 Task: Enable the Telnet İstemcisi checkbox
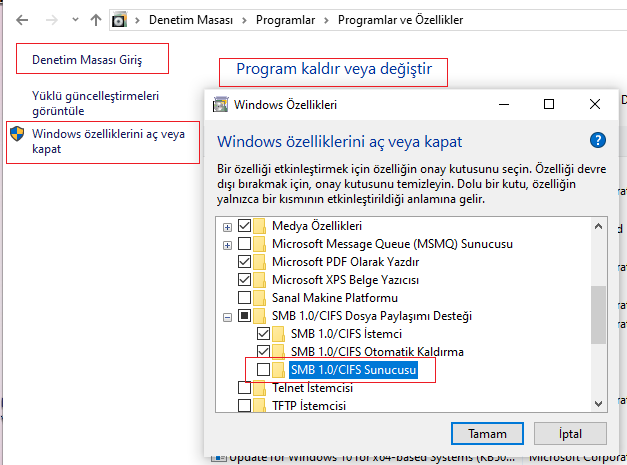(244, 387)
